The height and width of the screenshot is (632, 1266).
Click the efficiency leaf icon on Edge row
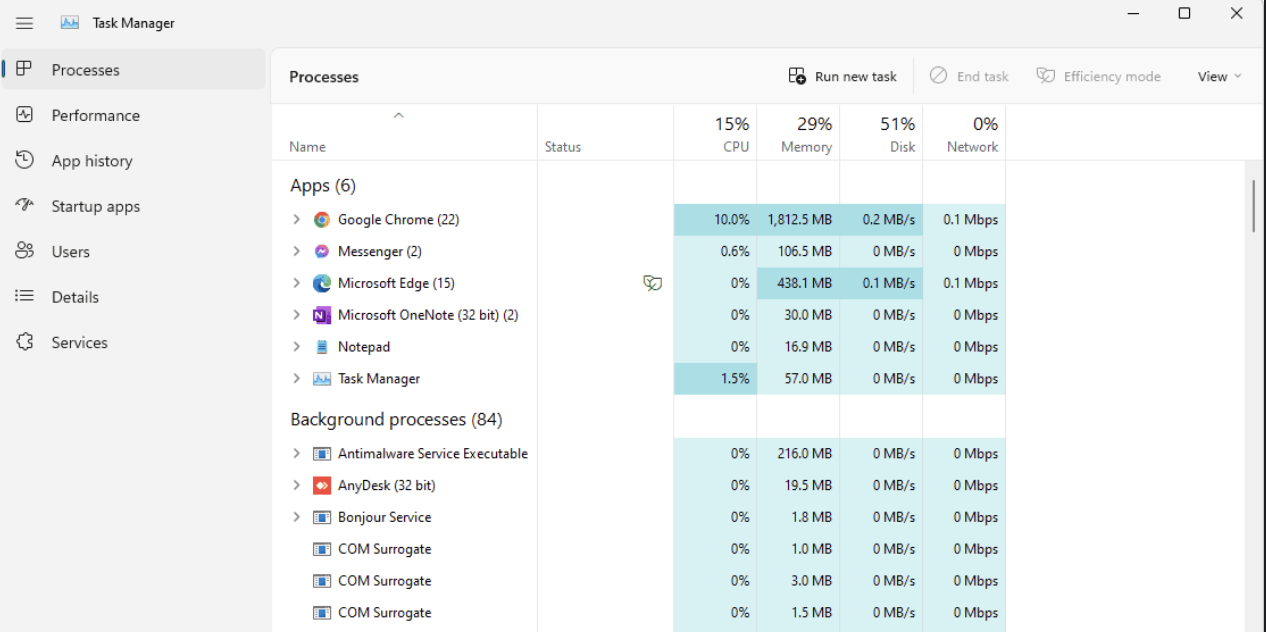(x=653, y=283)
